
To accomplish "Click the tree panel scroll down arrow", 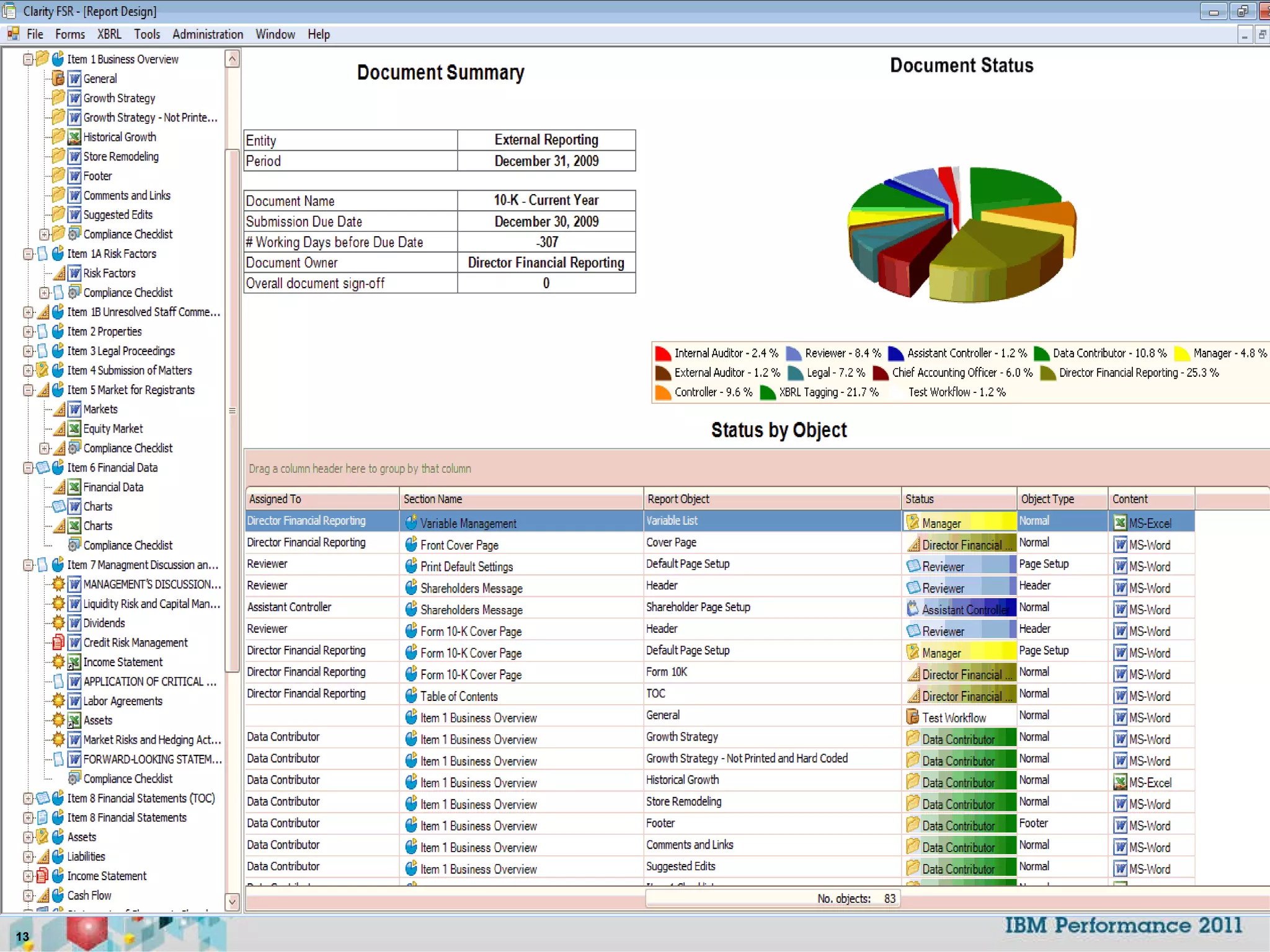I will point(233,901).
